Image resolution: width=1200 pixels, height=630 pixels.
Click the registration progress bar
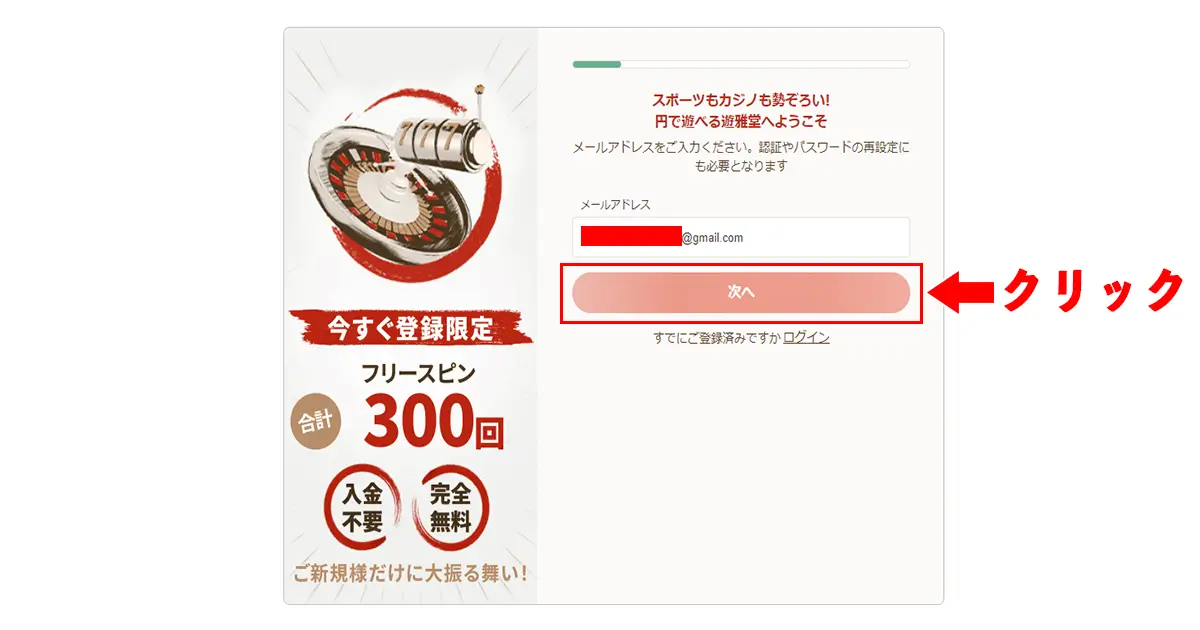click(x=740, y=61)
